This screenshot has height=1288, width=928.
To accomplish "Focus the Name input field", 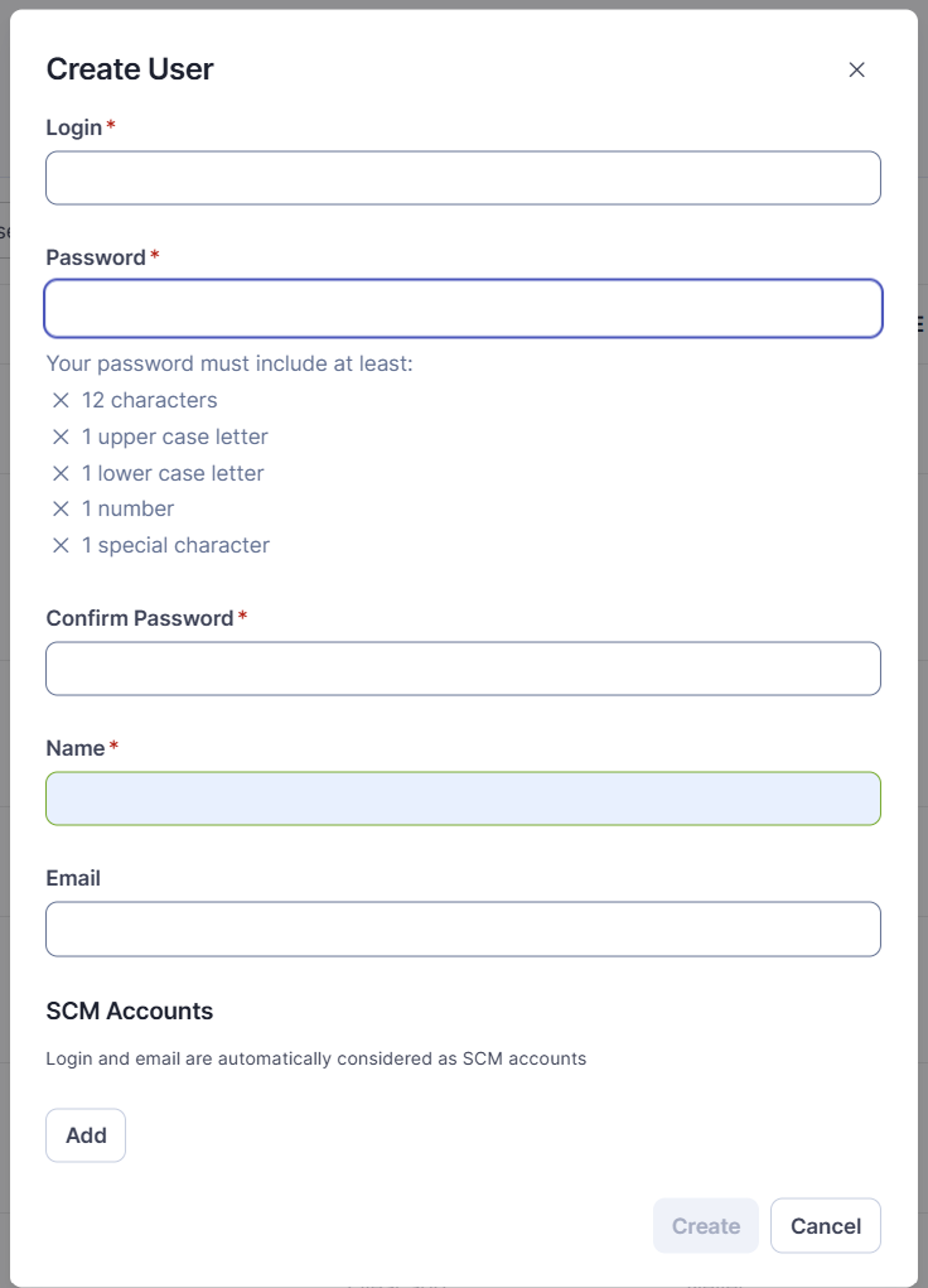I will (463, 798).
